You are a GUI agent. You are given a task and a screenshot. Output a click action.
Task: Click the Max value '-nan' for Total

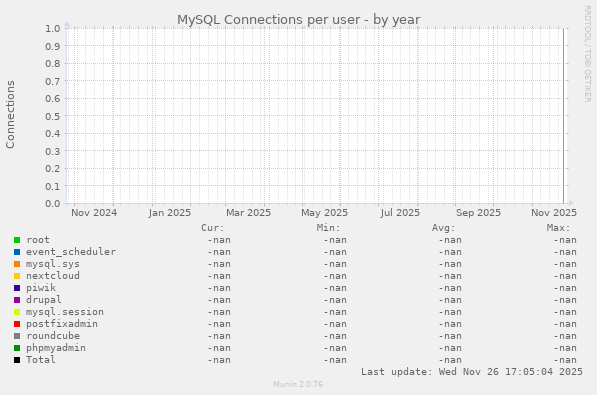point(565,360)
